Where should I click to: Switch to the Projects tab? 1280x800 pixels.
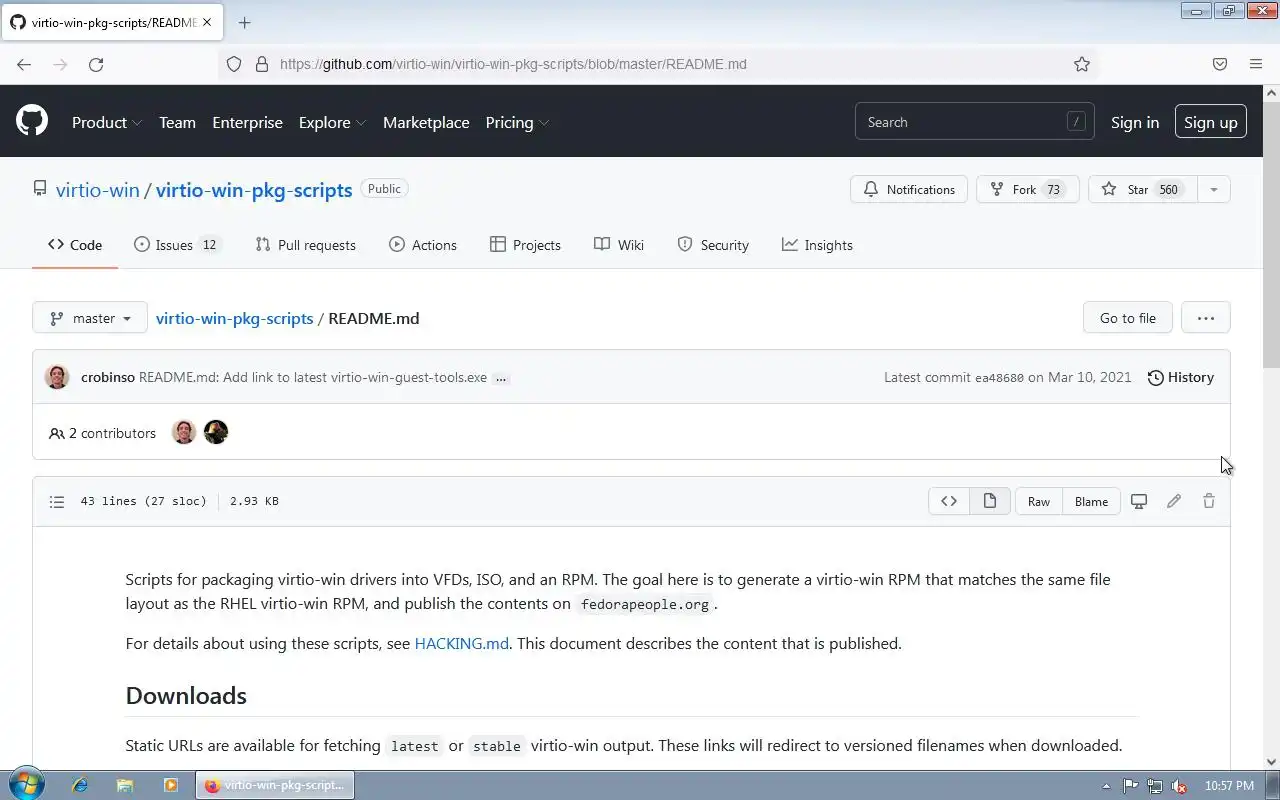click(x=525, y=245)
